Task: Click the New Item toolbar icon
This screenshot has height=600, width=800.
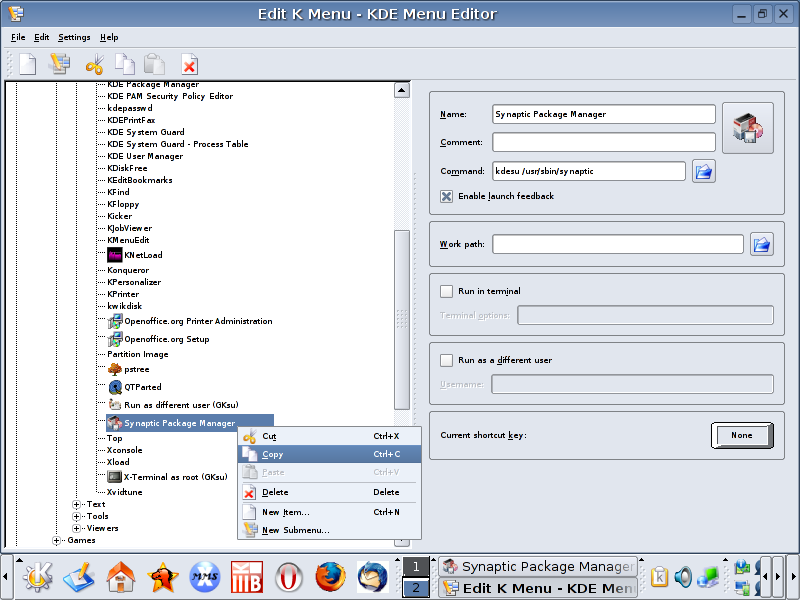Action: pos(28,65)
